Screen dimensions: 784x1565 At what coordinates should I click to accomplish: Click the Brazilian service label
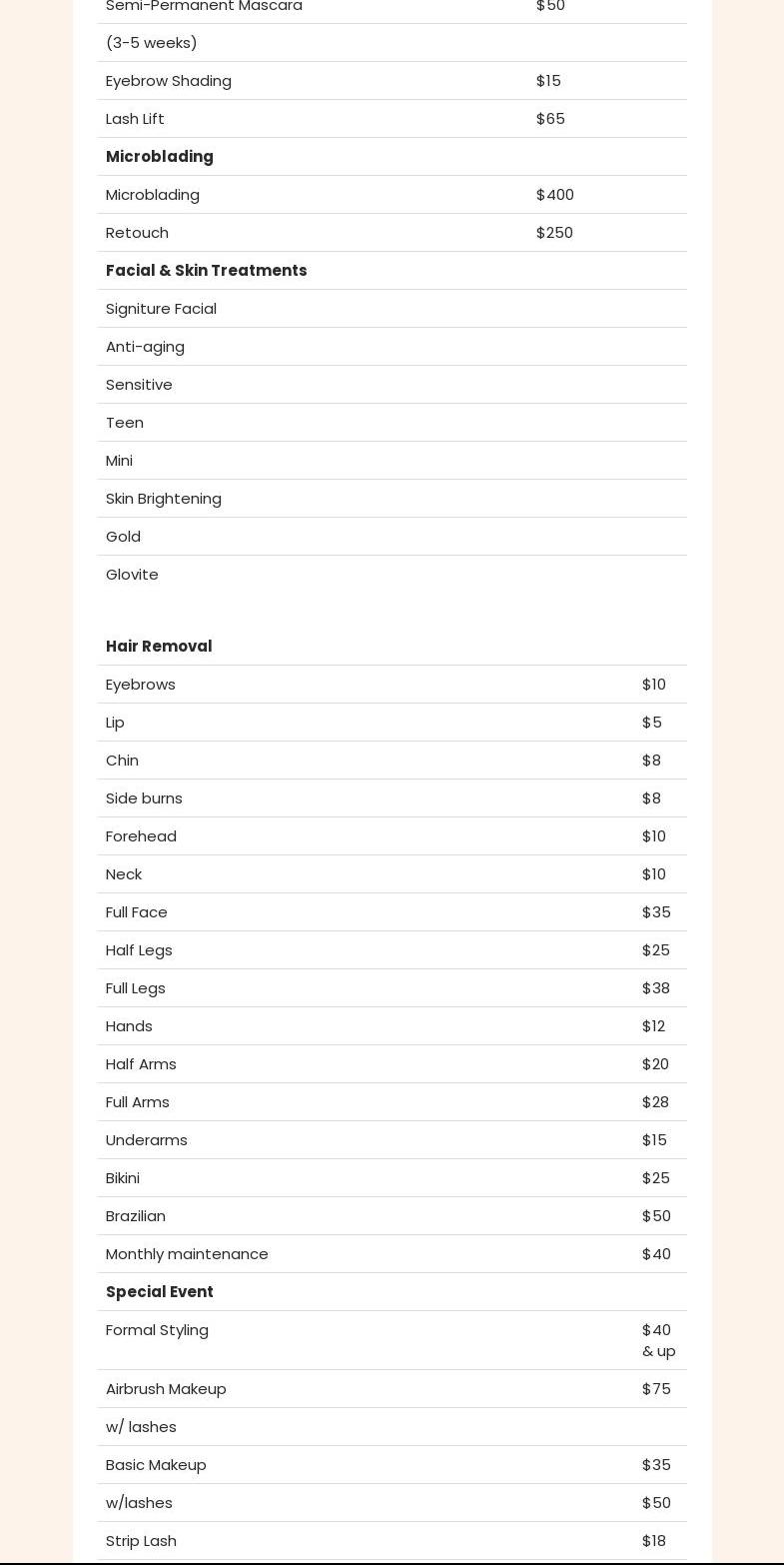coord(136,1216)
